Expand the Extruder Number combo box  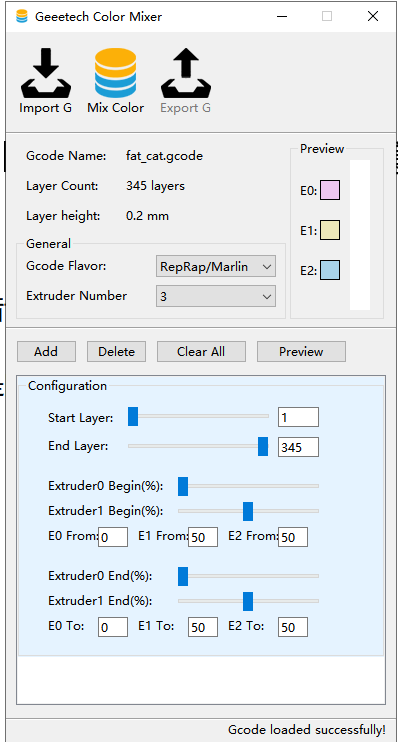coord(216,296)
